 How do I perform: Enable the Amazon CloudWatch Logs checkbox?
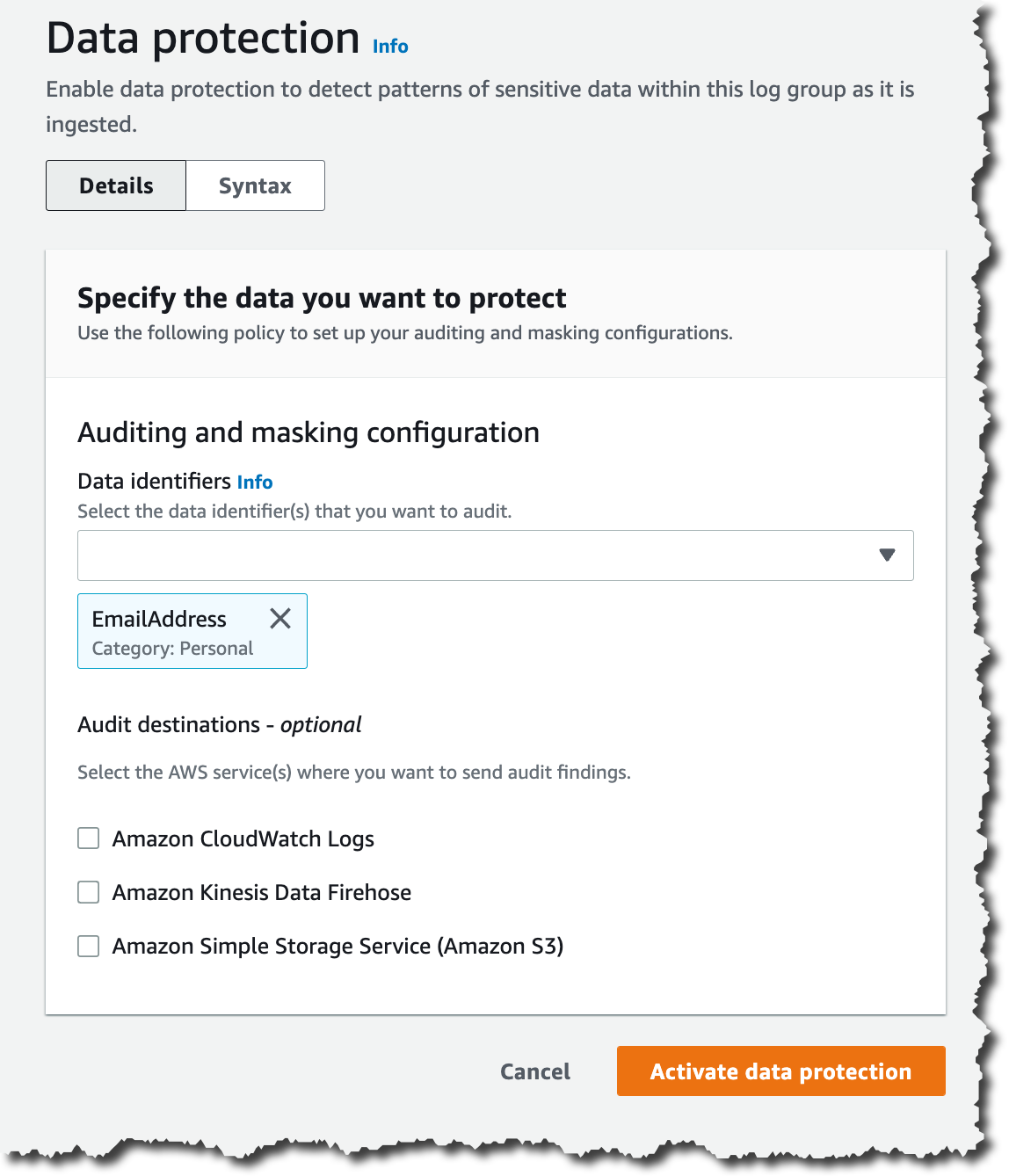(x=89, y=838)
